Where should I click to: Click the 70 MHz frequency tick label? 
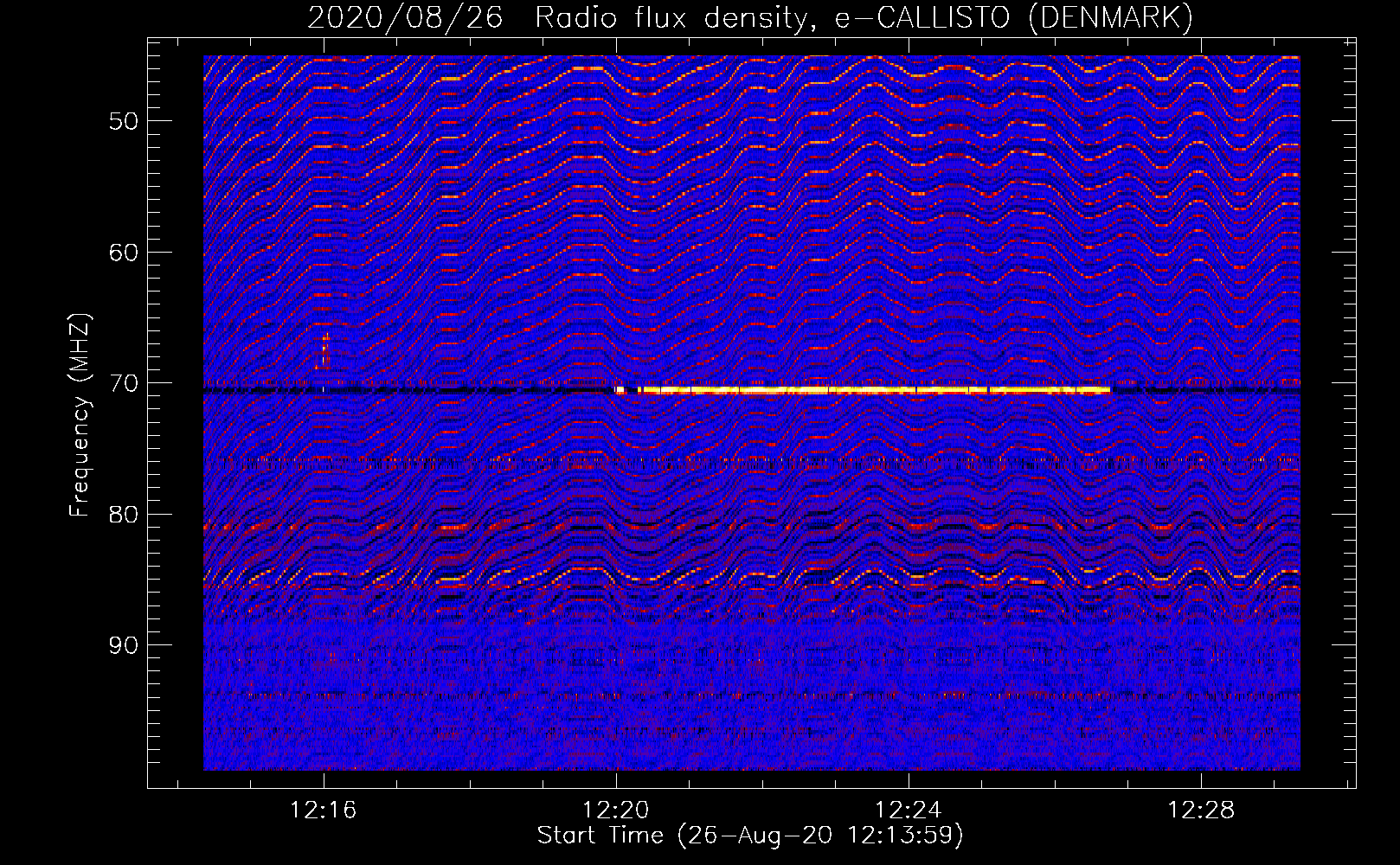(123, 383)
